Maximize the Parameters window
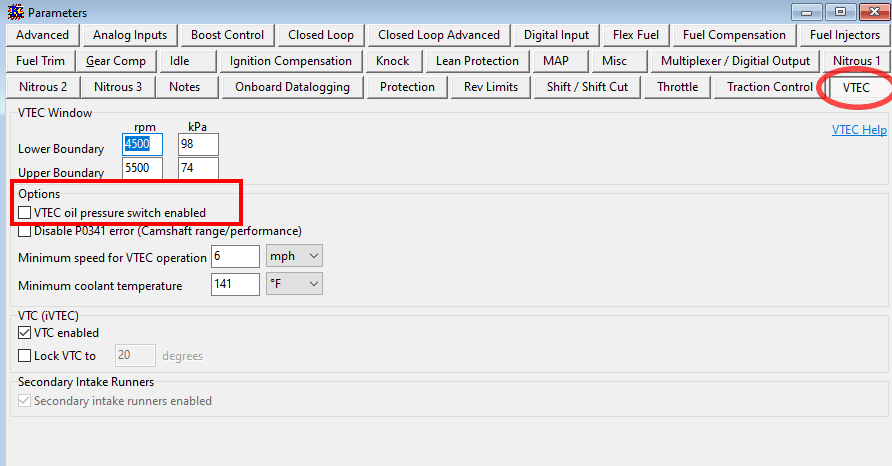Screen dimensions: 892x466 coord(840,12)
